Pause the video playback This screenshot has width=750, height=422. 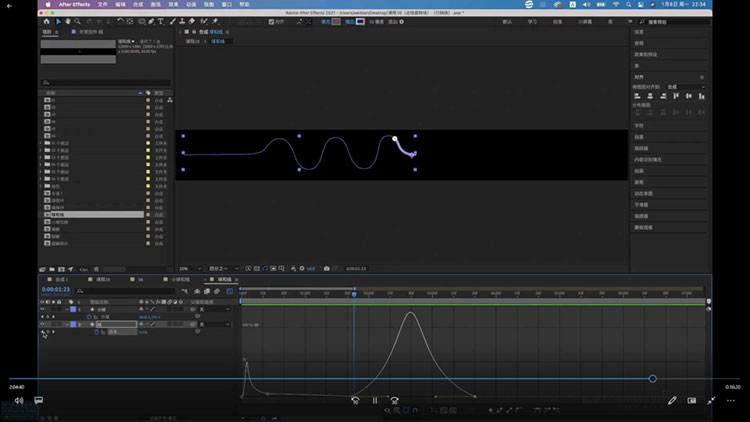(x=375, y=401)
